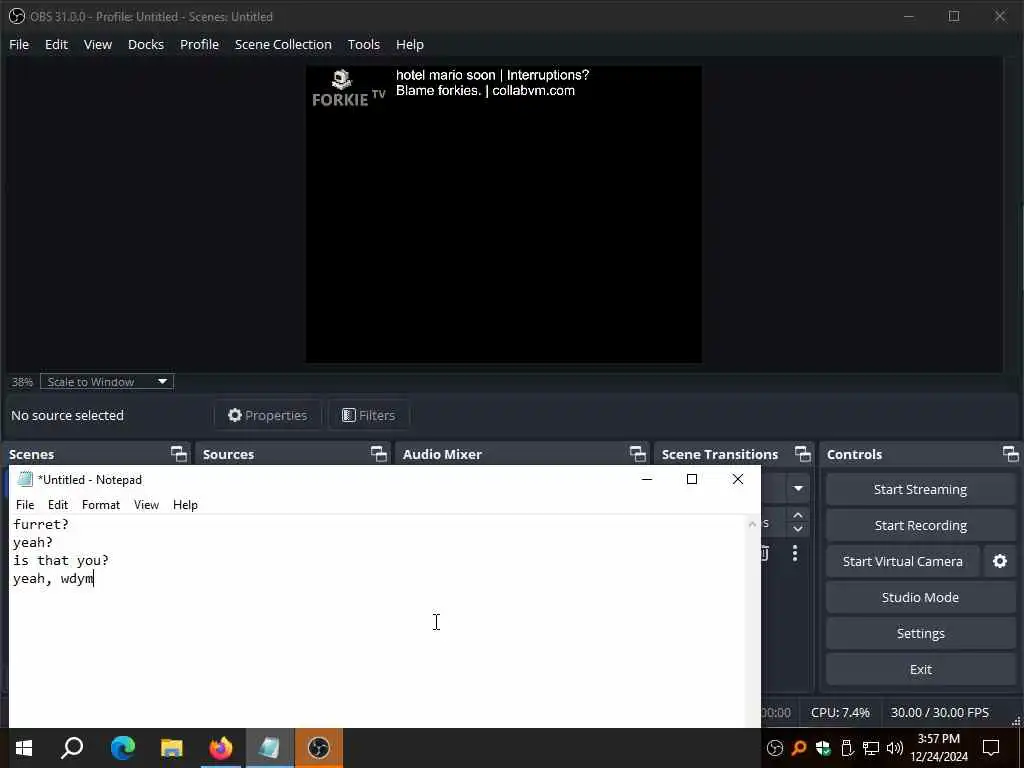Launch Firefox from taskbar
This screenshot has width=1024, height=768.
tap(221, 748)
